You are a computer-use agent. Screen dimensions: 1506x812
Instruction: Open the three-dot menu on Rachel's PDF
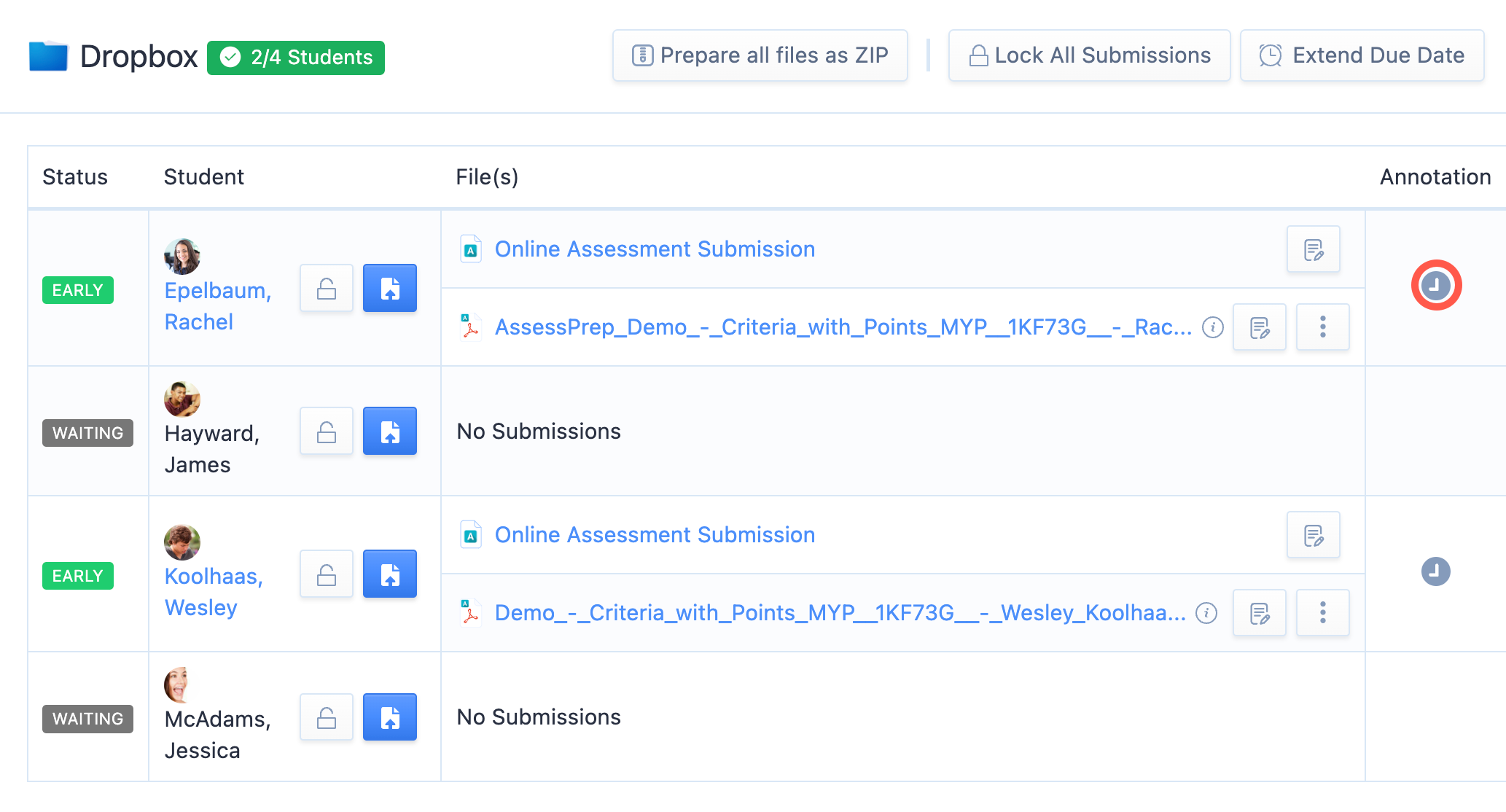(x=1322, y=327)
